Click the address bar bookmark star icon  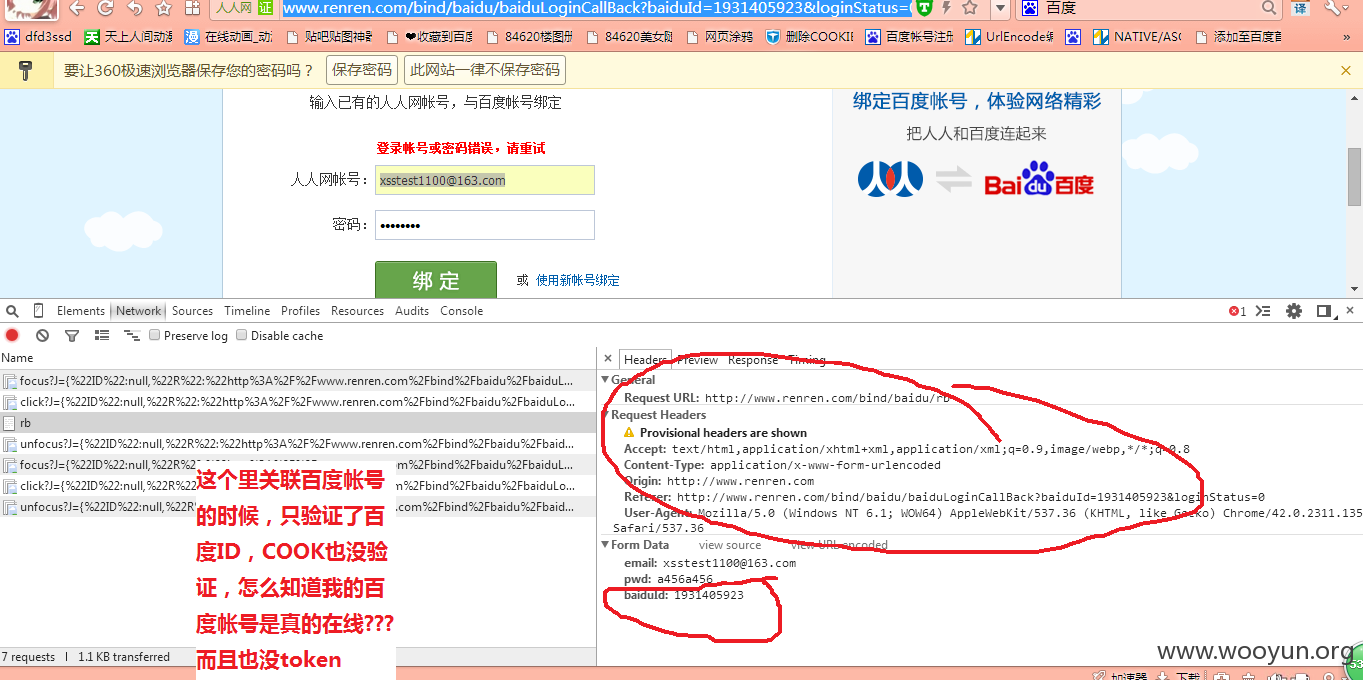[969, 8]
